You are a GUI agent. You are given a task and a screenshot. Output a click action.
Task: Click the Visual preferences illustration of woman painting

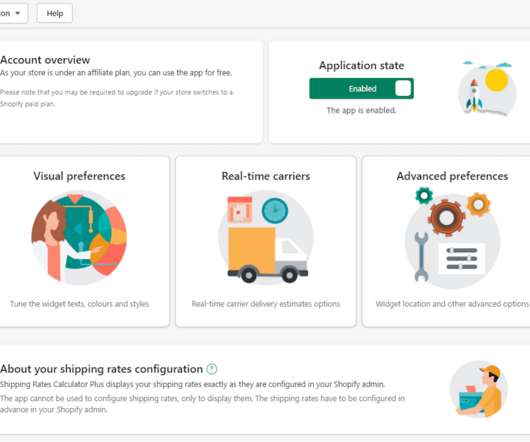tap(79, 238)
